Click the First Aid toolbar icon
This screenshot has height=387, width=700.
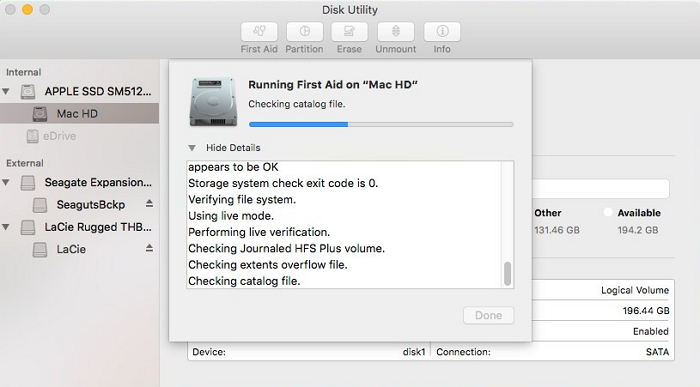(x=259, y=31)
